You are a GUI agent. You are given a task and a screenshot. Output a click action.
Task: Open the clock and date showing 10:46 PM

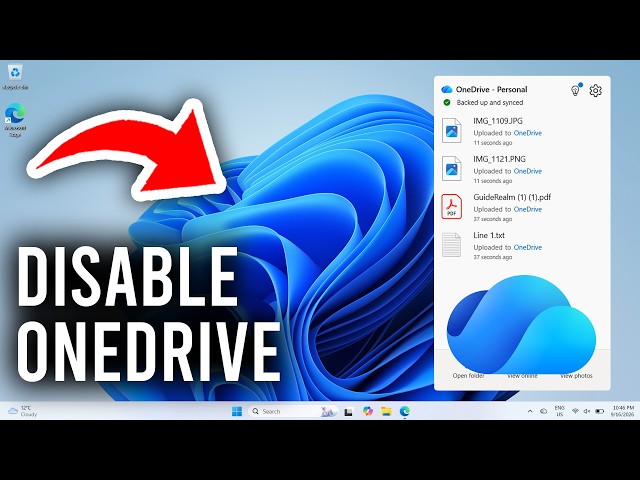click(622, 411)
